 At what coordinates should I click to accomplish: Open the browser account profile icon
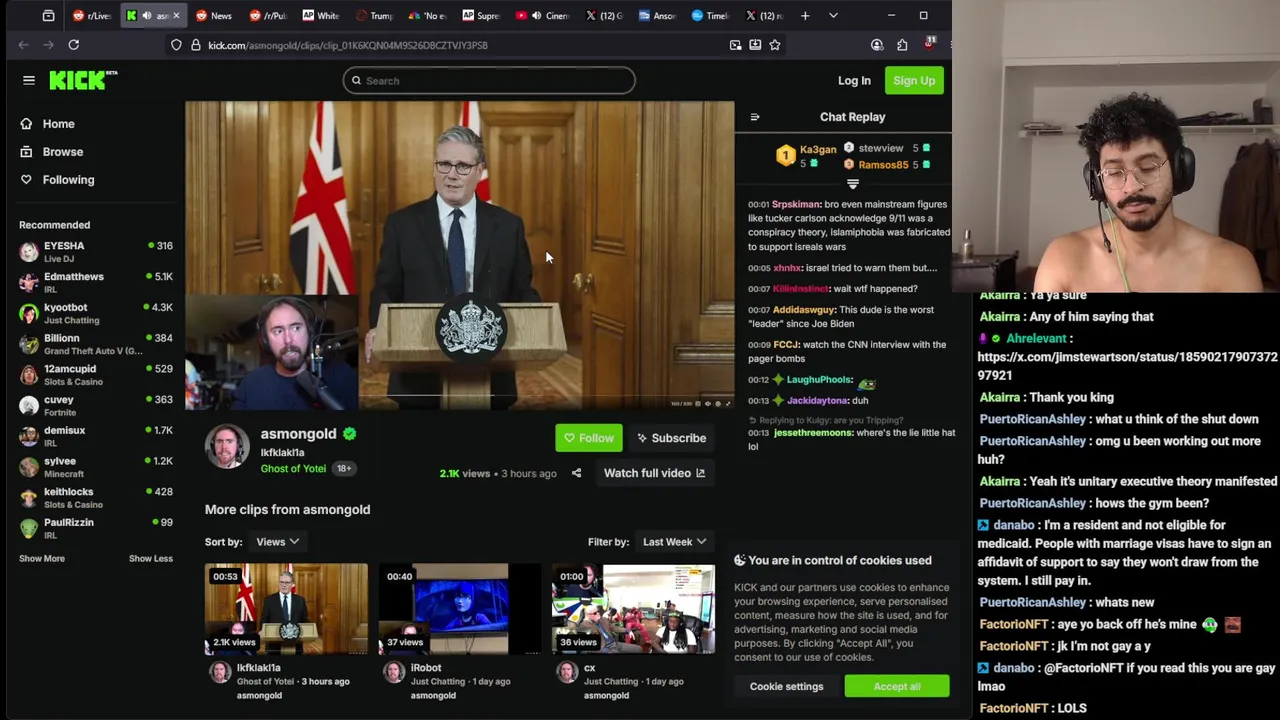[877, 45]
